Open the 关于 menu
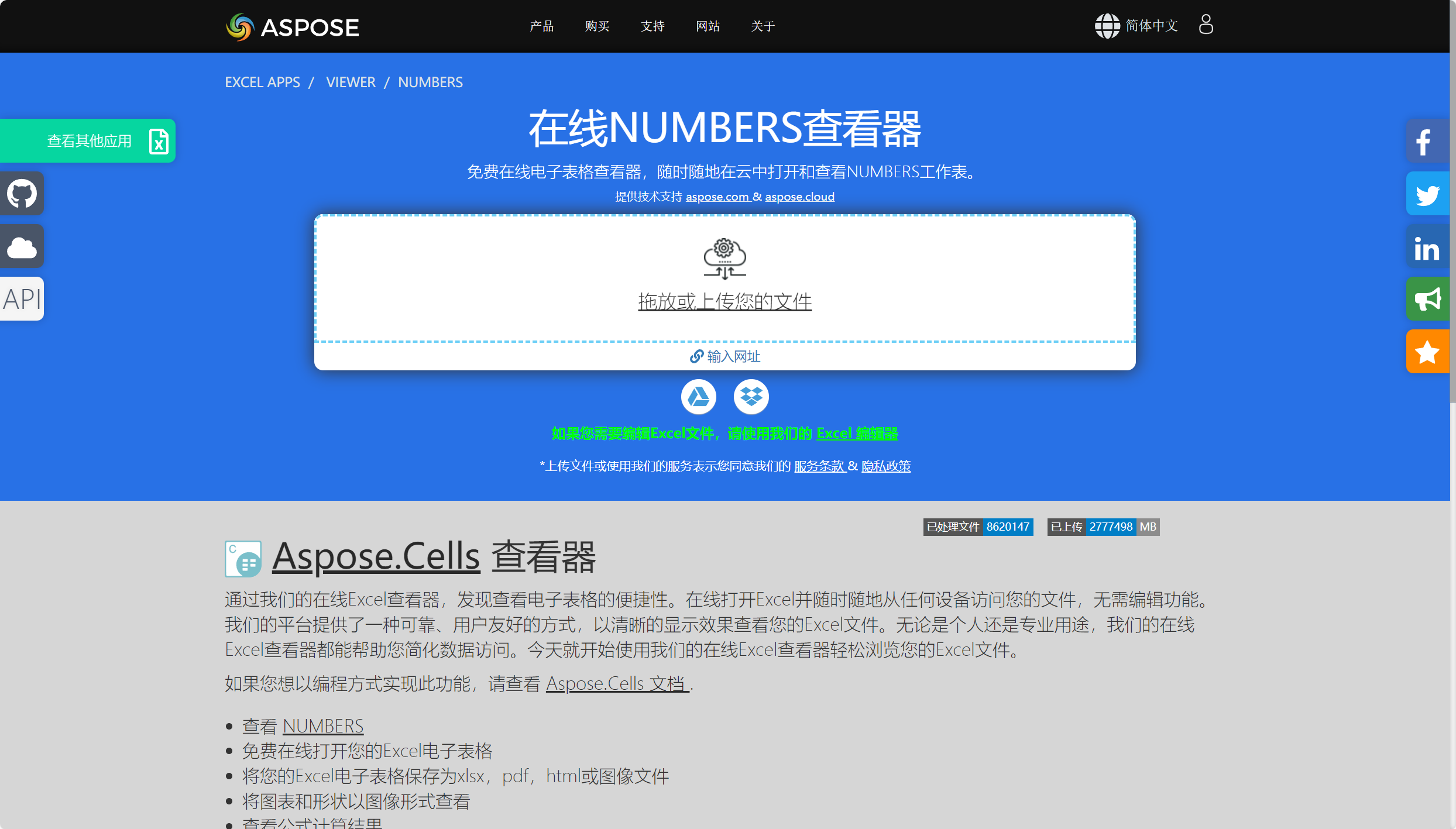This screenshot has height=829, width=1456. [763, 26]
